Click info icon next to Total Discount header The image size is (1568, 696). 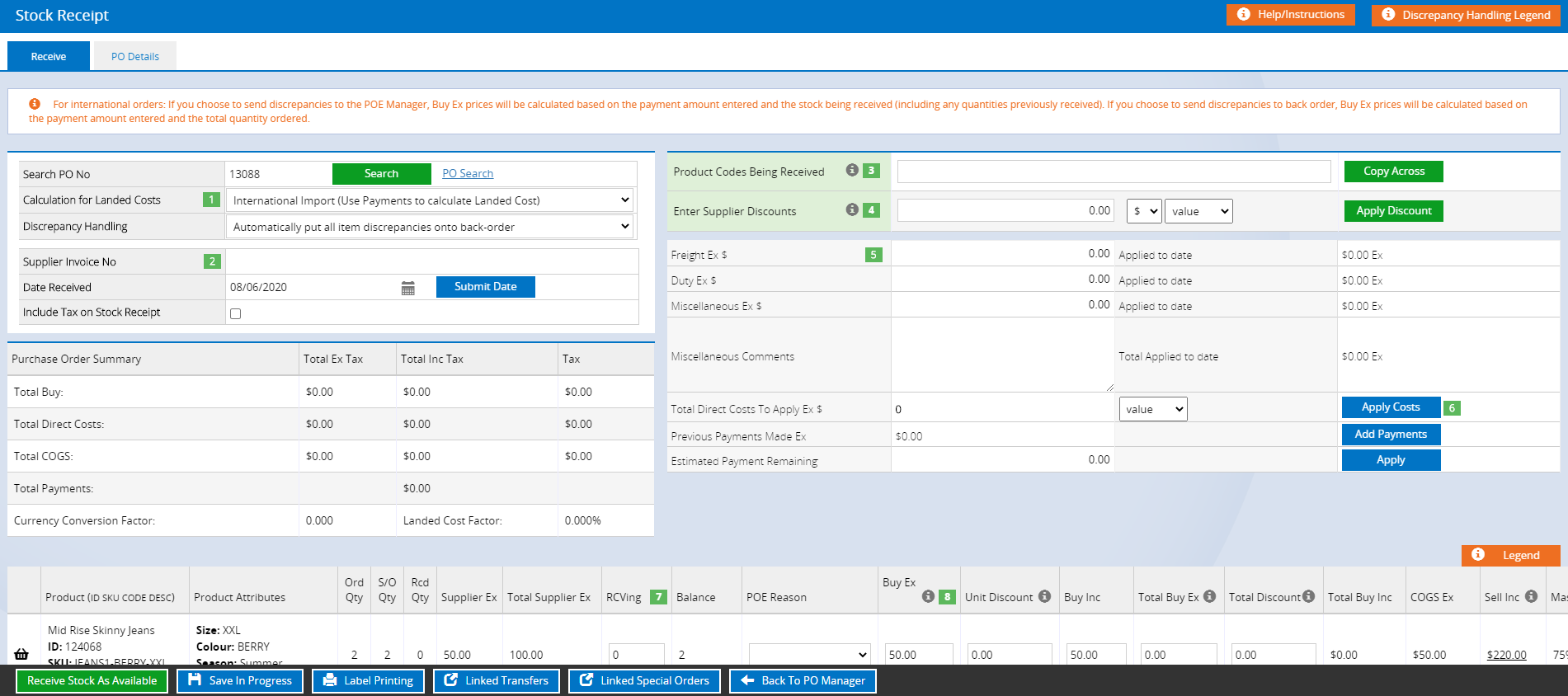coord(1308,596)
